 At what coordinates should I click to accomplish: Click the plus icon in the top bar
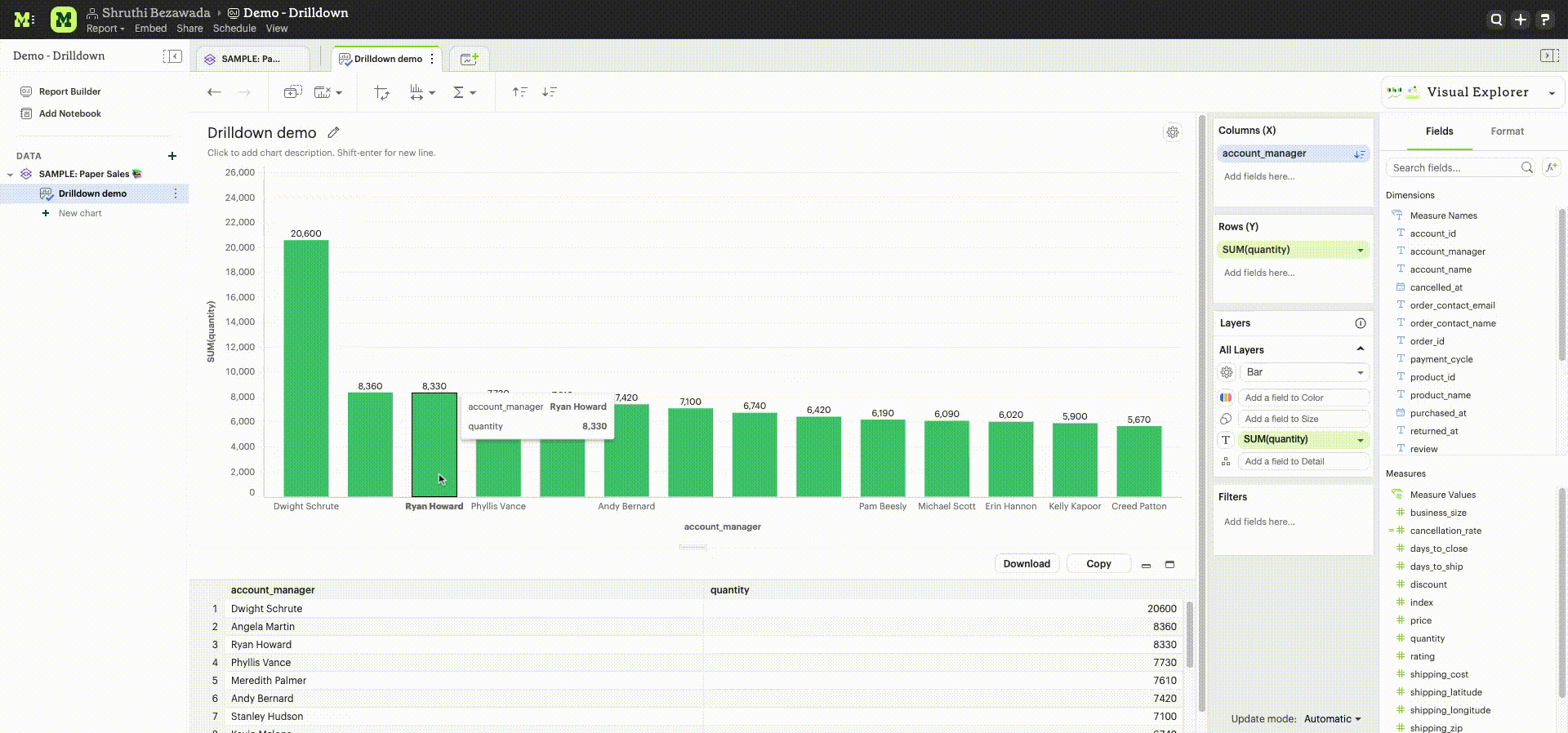coord(1520,20)
